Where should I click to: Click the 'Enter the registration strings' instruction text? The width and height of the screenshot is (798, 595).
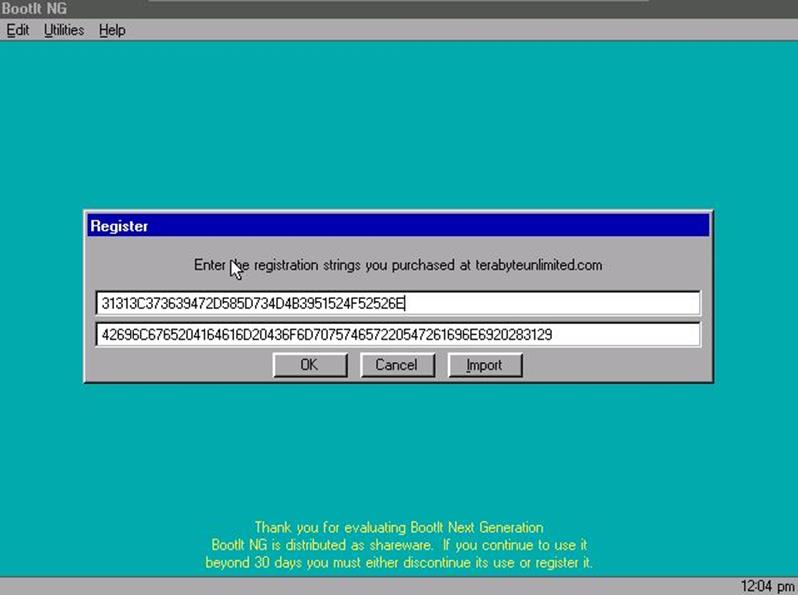(398, 265)
